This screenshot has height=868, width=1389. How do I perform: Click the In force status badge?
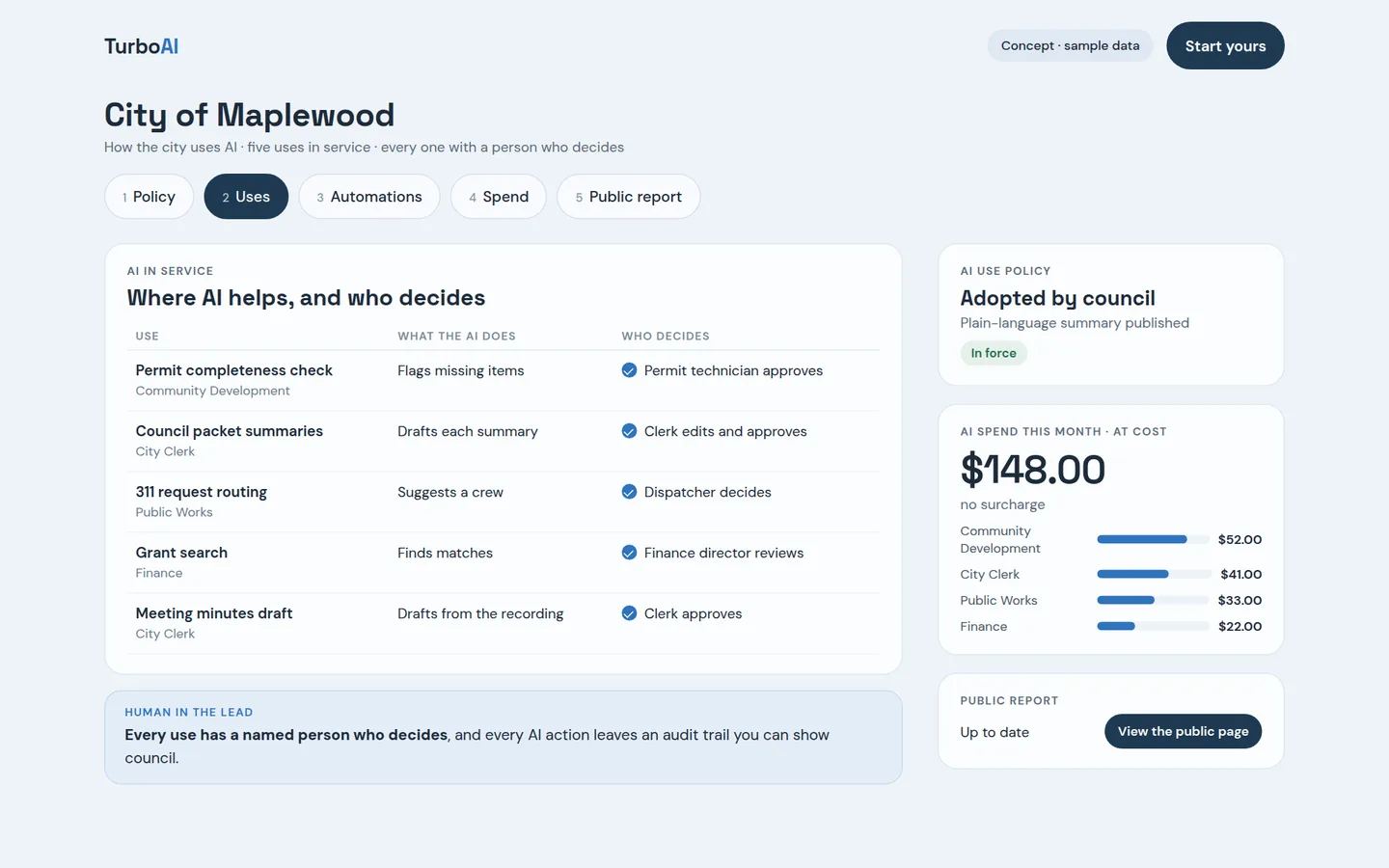994,353
